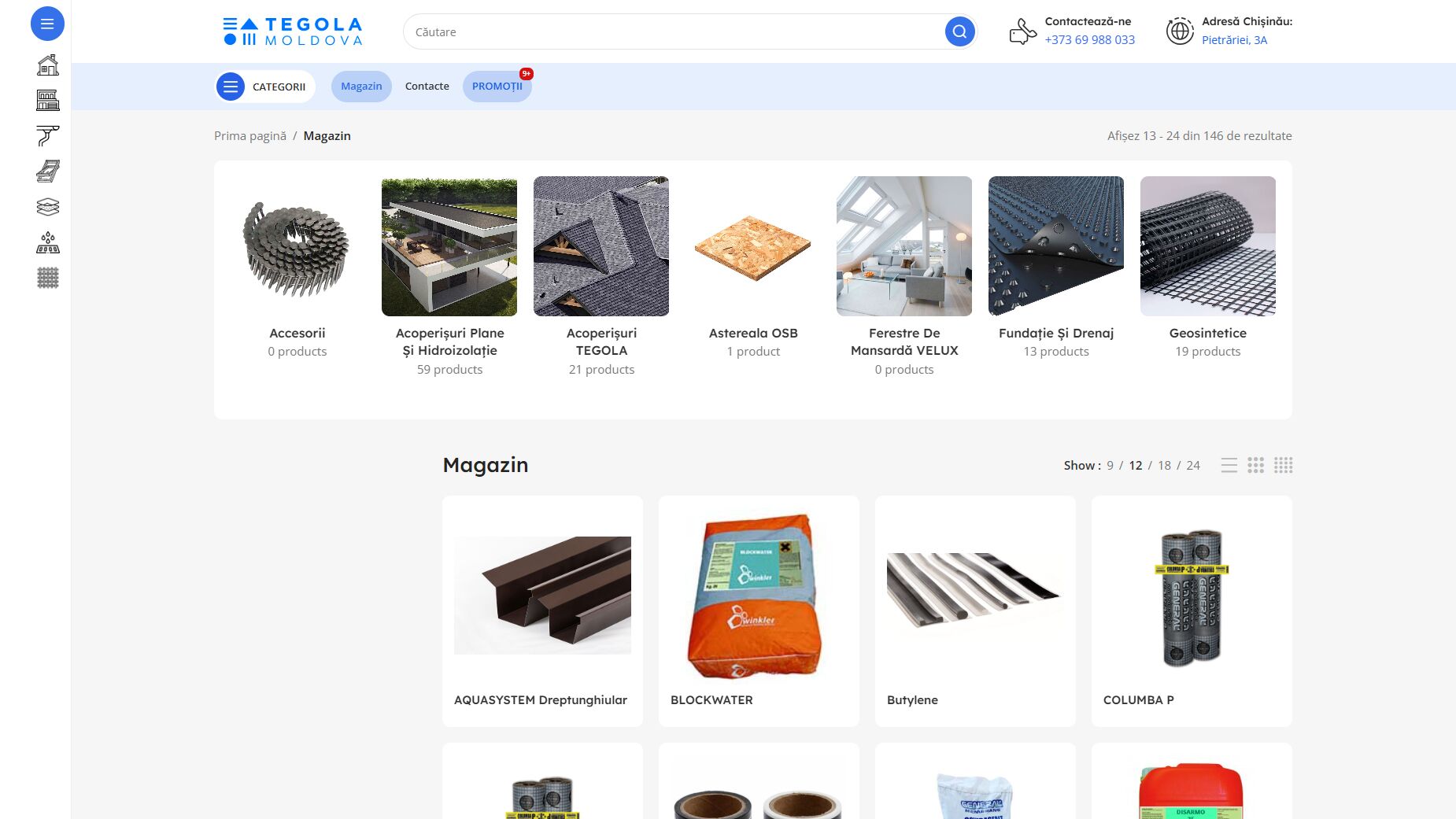
Task: Open the CATEGORII dropdown menu
Action: click(264, 87)
